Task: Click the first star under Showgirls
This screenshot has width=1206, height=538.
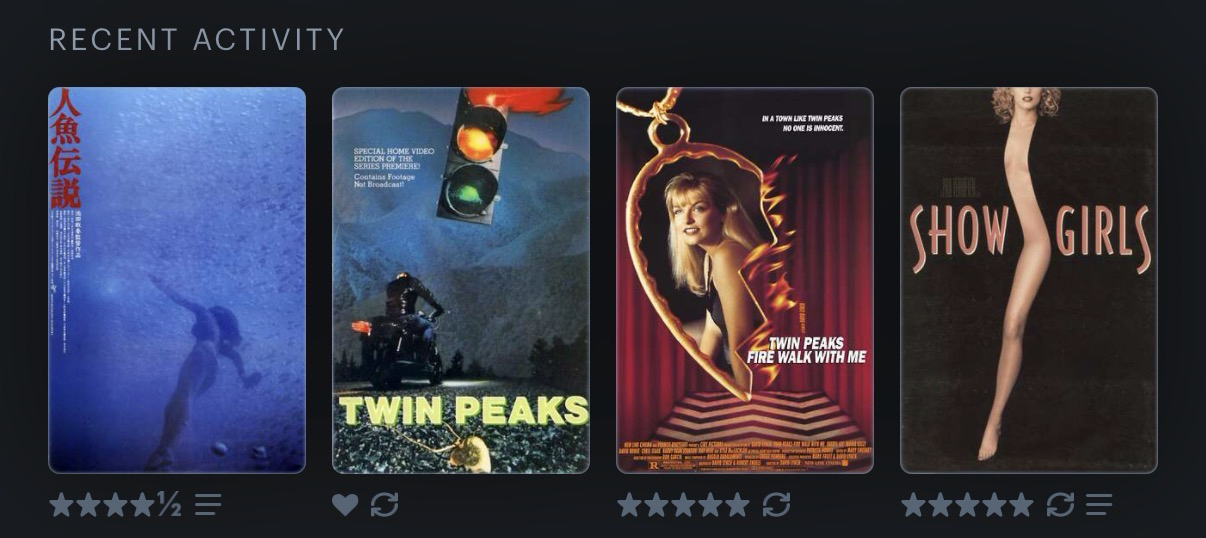Action: click(914, 505)
